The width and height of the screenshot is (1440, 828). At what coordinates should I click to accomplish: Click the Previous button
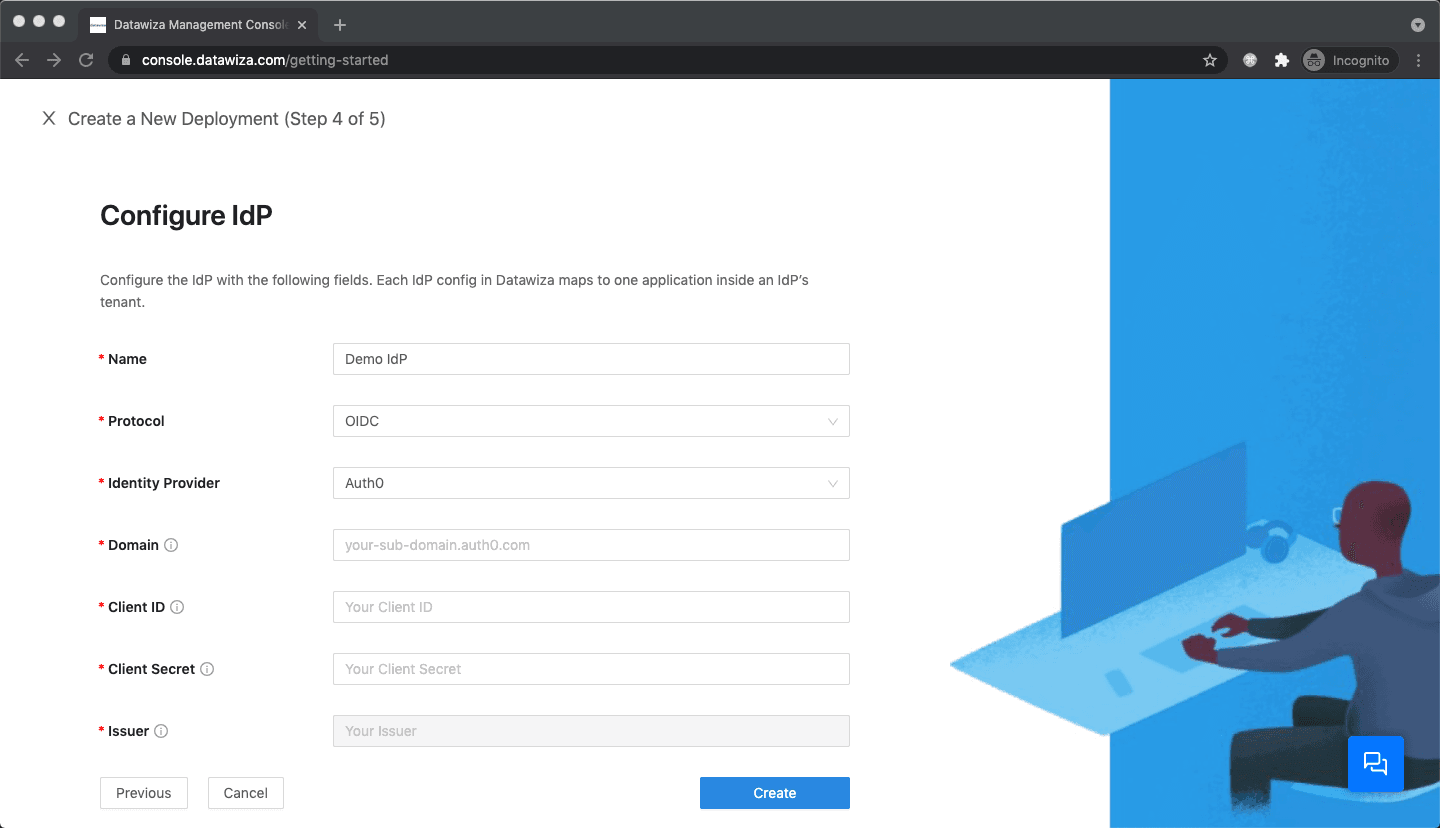click(x=143, y=793)
